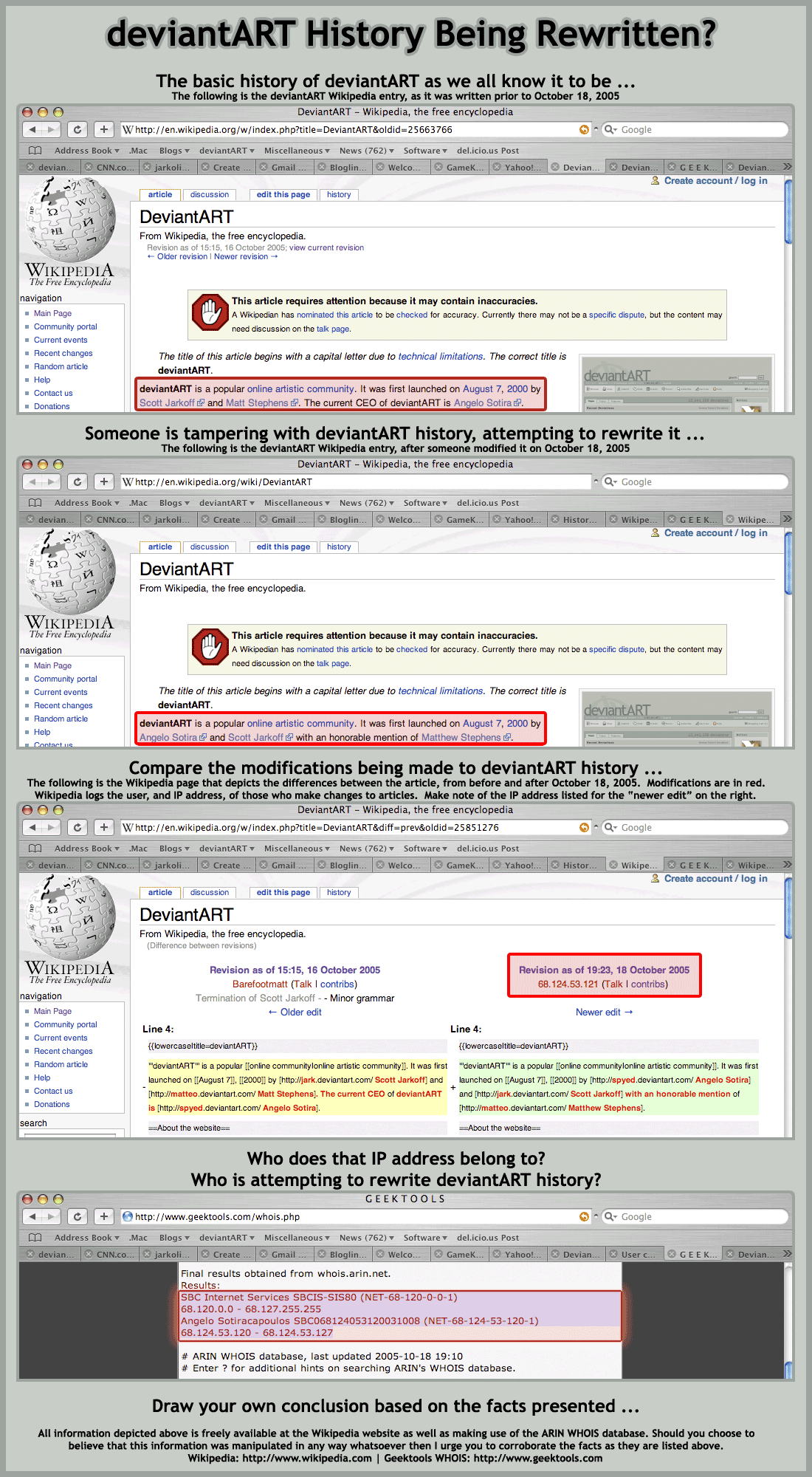Open bookmarks book icon in diff window

point(35,849)
